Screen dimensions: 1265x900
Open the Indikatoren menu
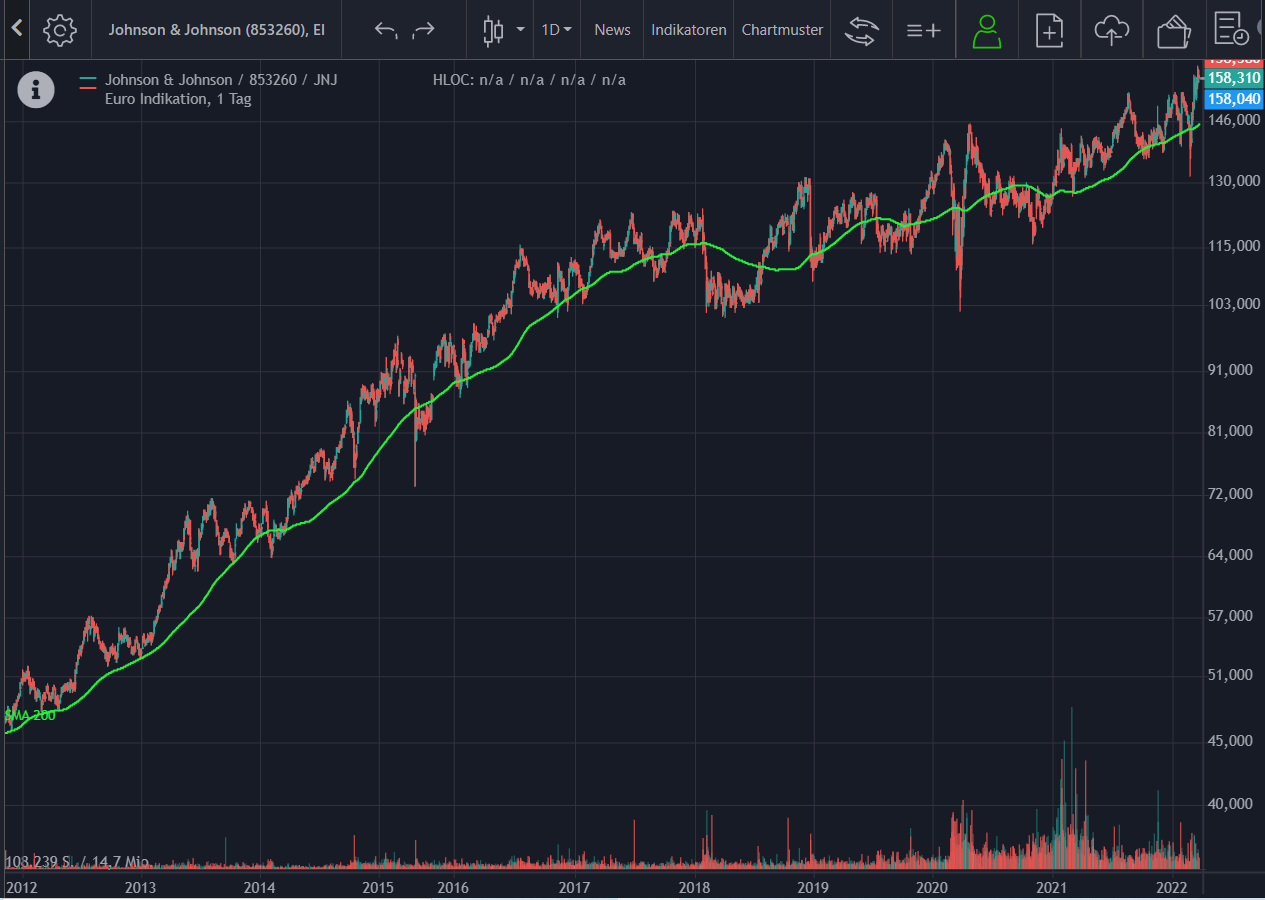coord(689,30)
